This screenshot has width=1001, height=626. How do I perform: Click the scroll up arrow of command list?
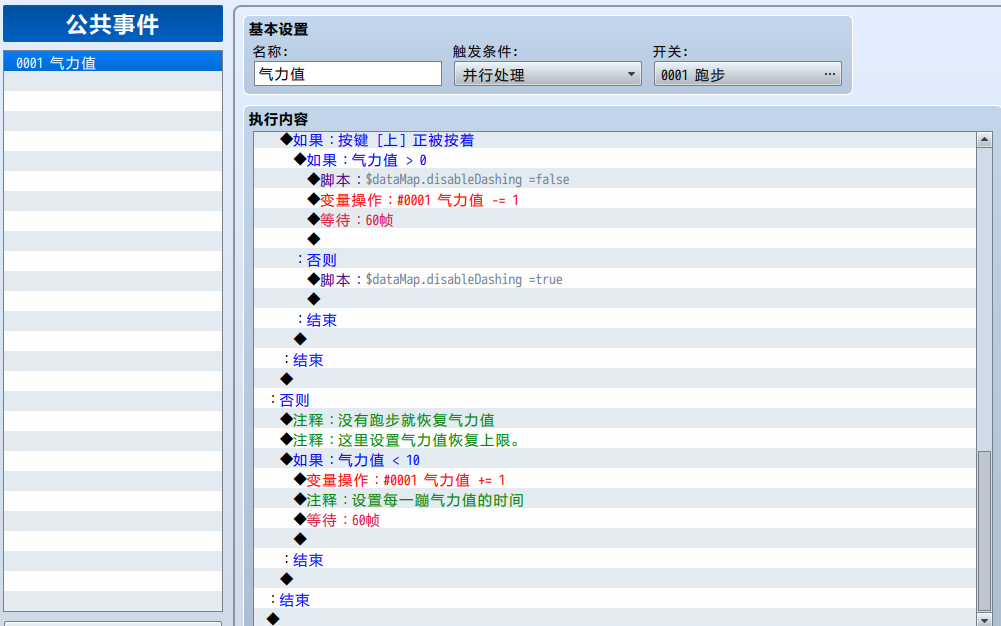tap(984, 140)
